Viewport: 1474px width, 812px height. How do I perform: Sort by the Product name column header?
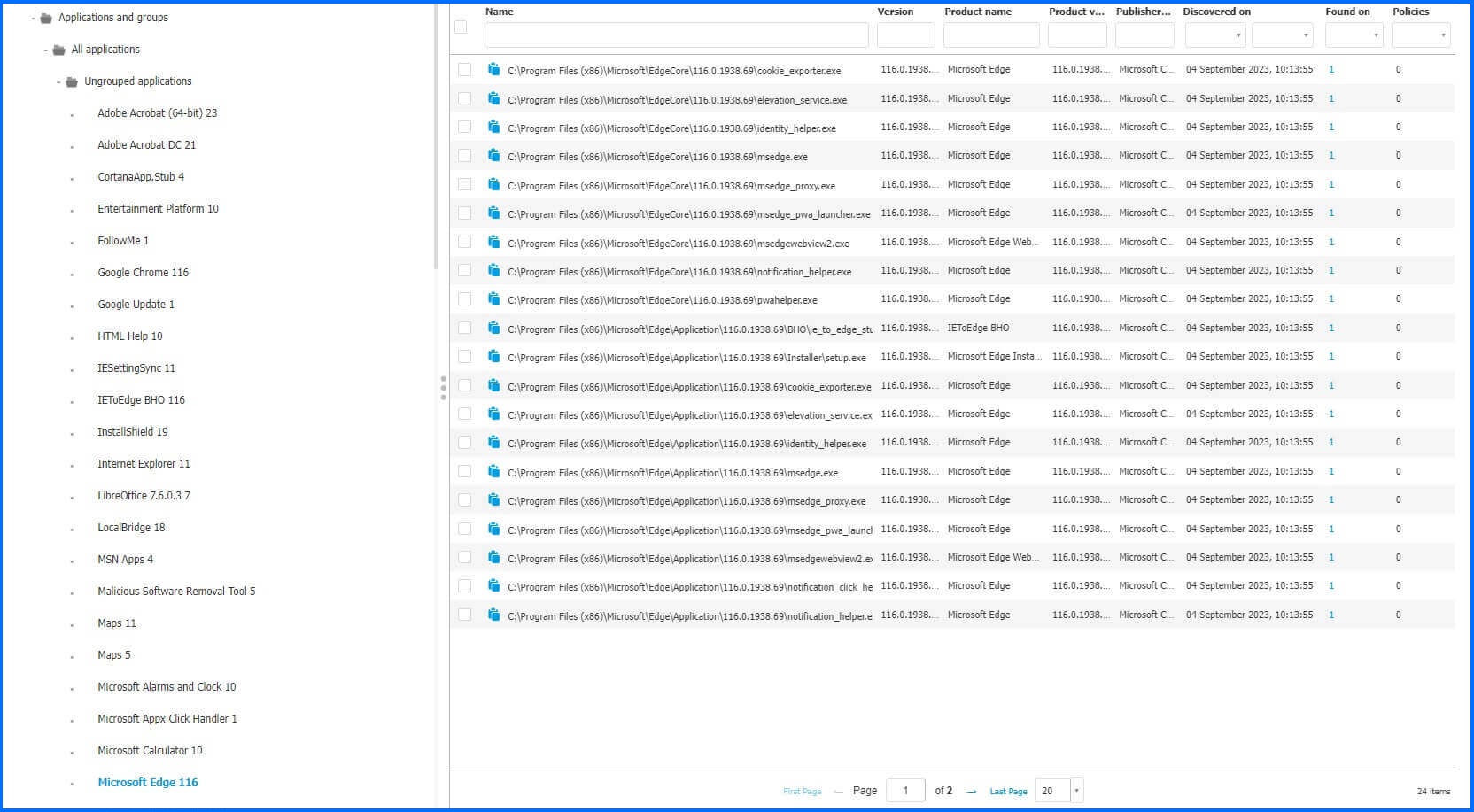pyautogui.click(x=978, y=12)
